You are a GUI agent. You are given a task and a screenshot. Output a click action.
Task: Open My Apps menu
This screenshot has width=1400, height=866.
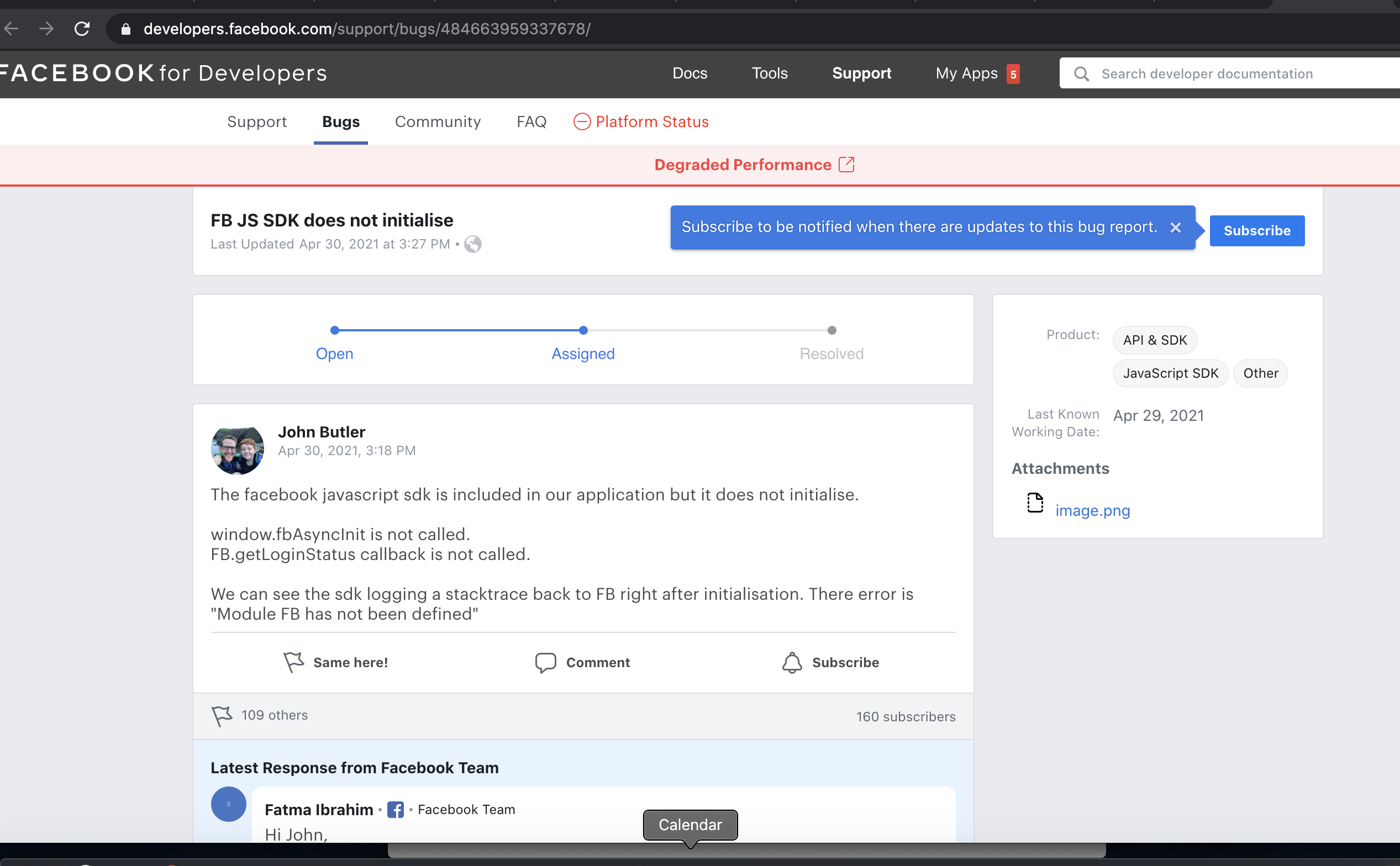coord(967,73)
